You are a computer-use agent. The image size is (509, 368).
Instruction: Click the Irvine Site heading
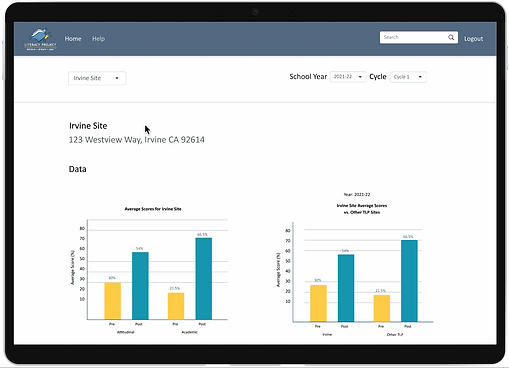click(x=88, y=126)
